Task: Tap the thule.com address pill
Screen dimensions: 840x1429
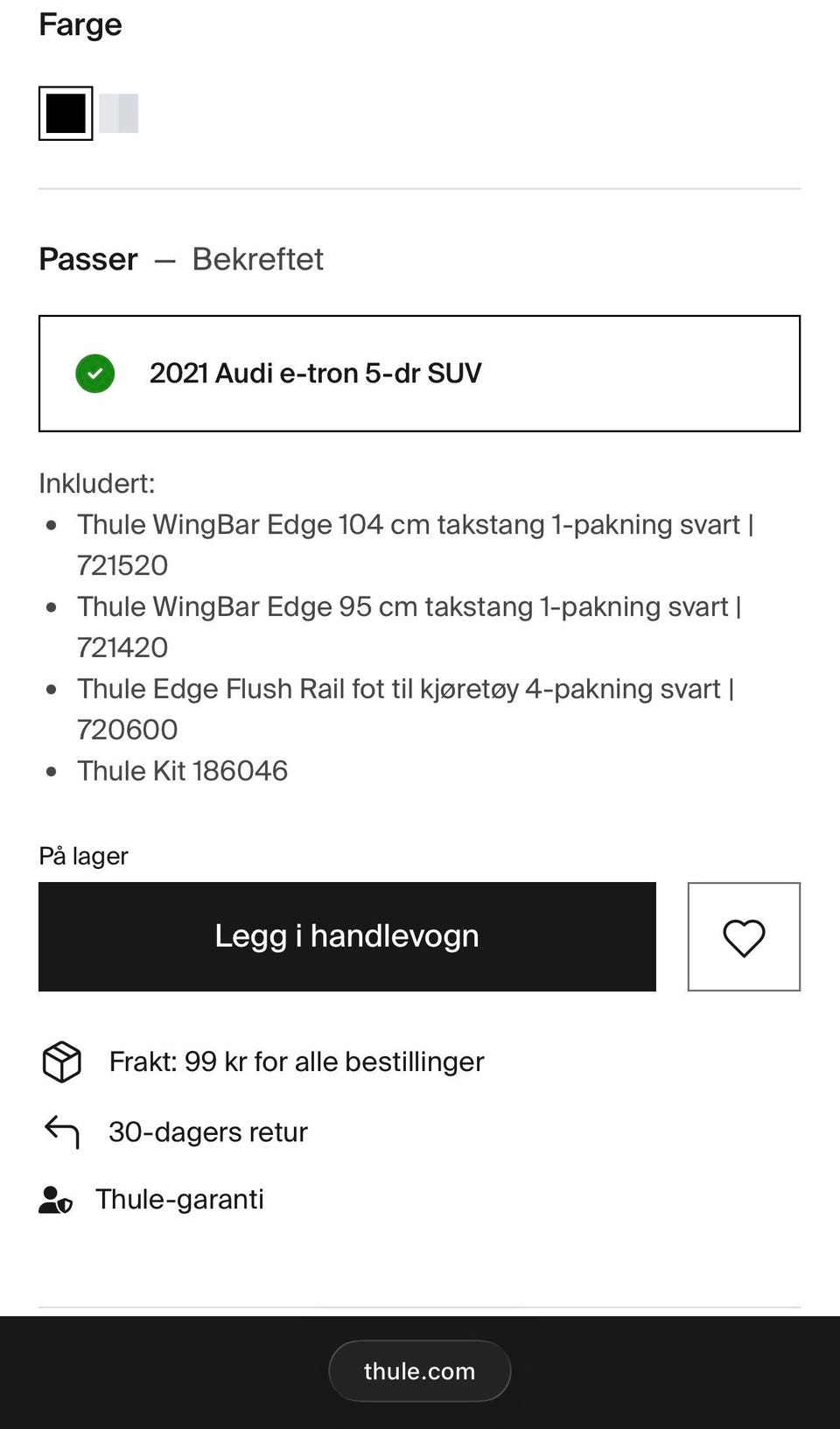Action: pos(419,1371)
